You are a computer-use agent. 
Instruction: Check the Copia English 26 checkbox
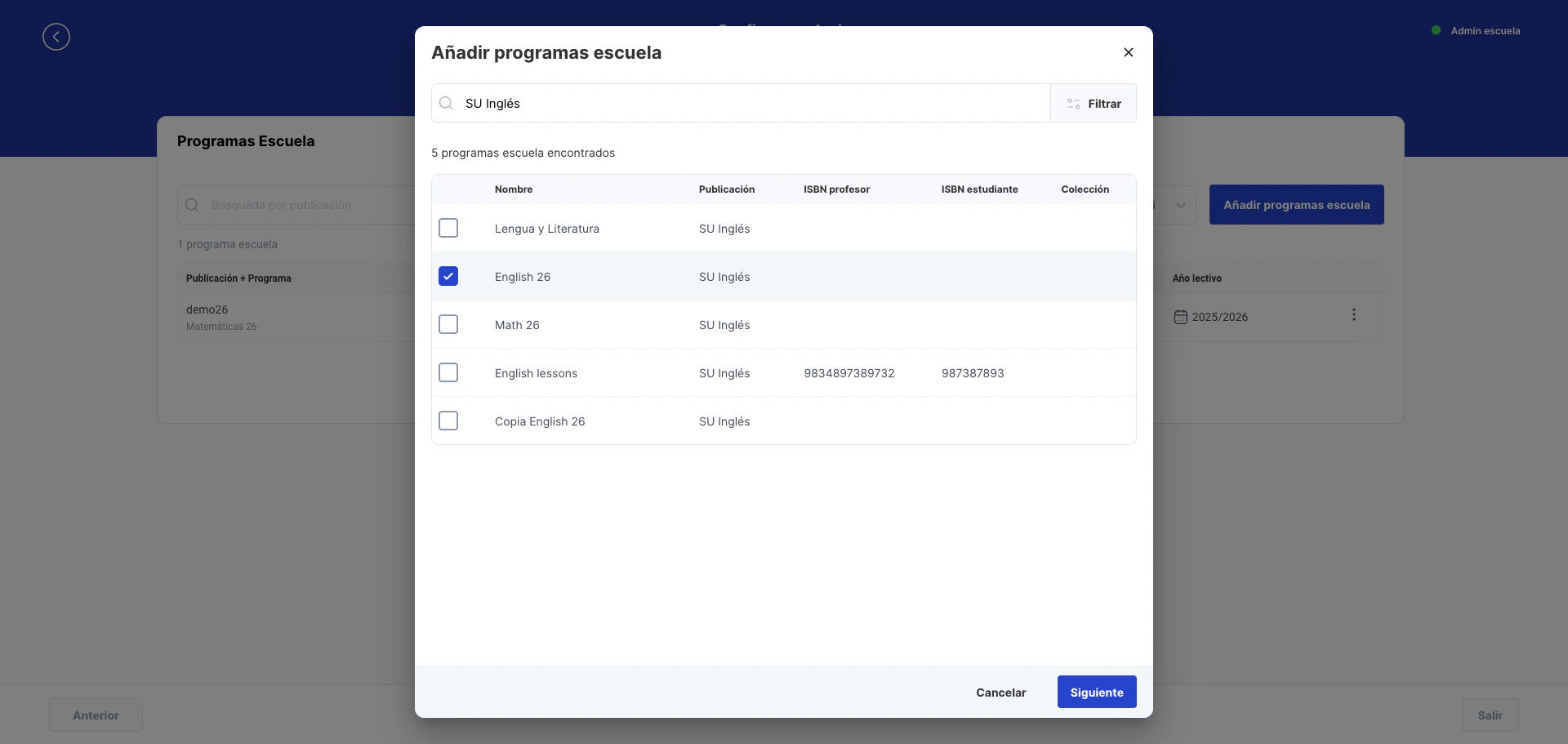pyautogui.click(x=448, y=421)
